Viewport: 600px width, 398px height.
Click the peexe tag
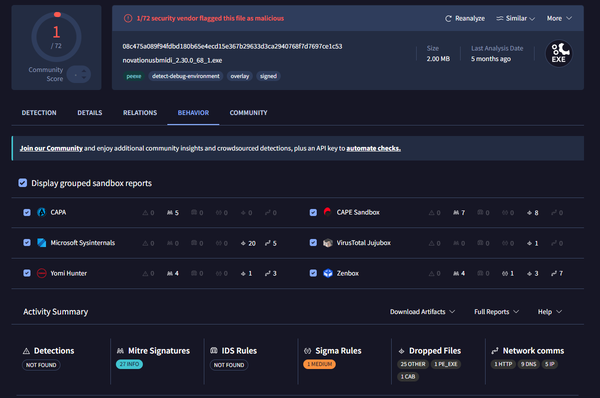tap(134, 76)
